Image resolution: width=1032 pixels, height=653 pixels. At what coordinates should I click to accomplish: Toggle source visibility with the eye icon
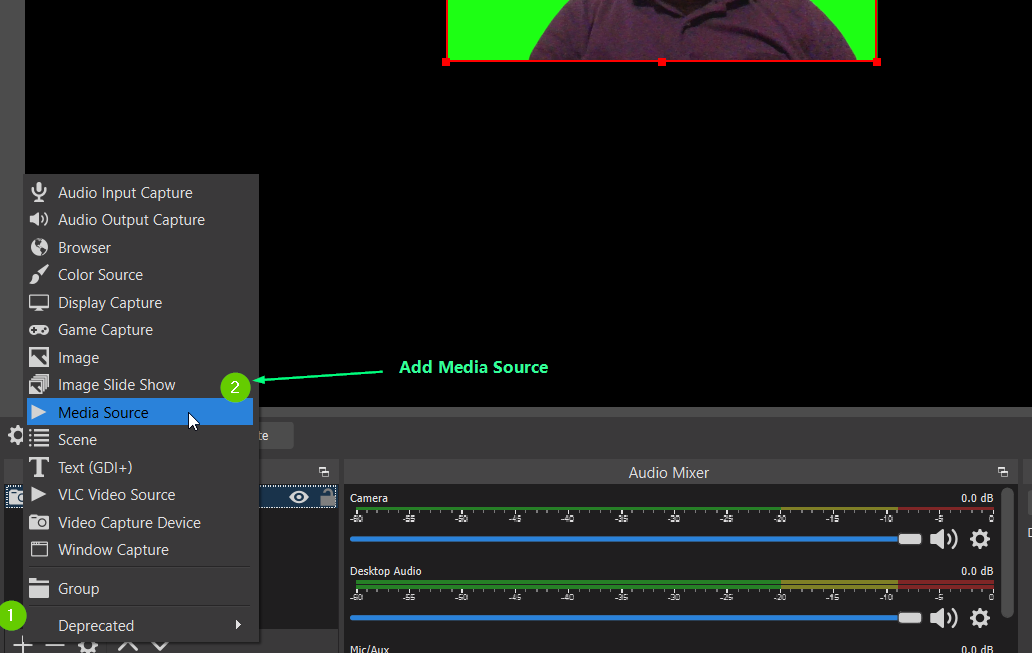point(298,497)
